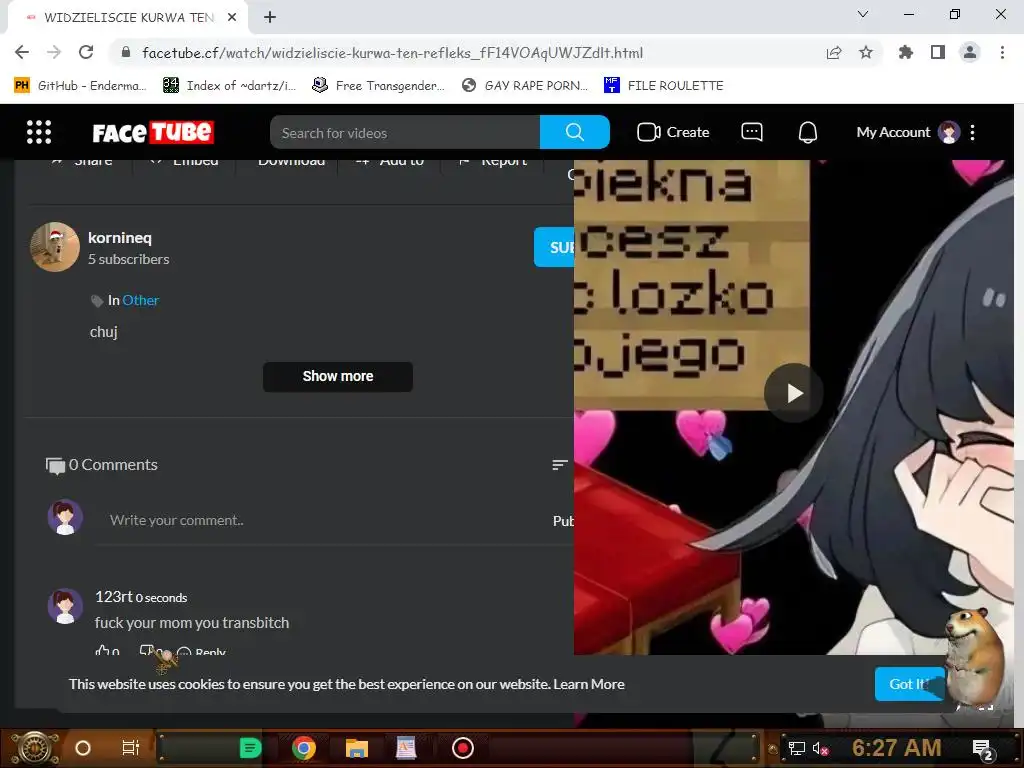Click the Show more button
The width and height of the screenshot is (1024, 768).
(x=338, y=377)
